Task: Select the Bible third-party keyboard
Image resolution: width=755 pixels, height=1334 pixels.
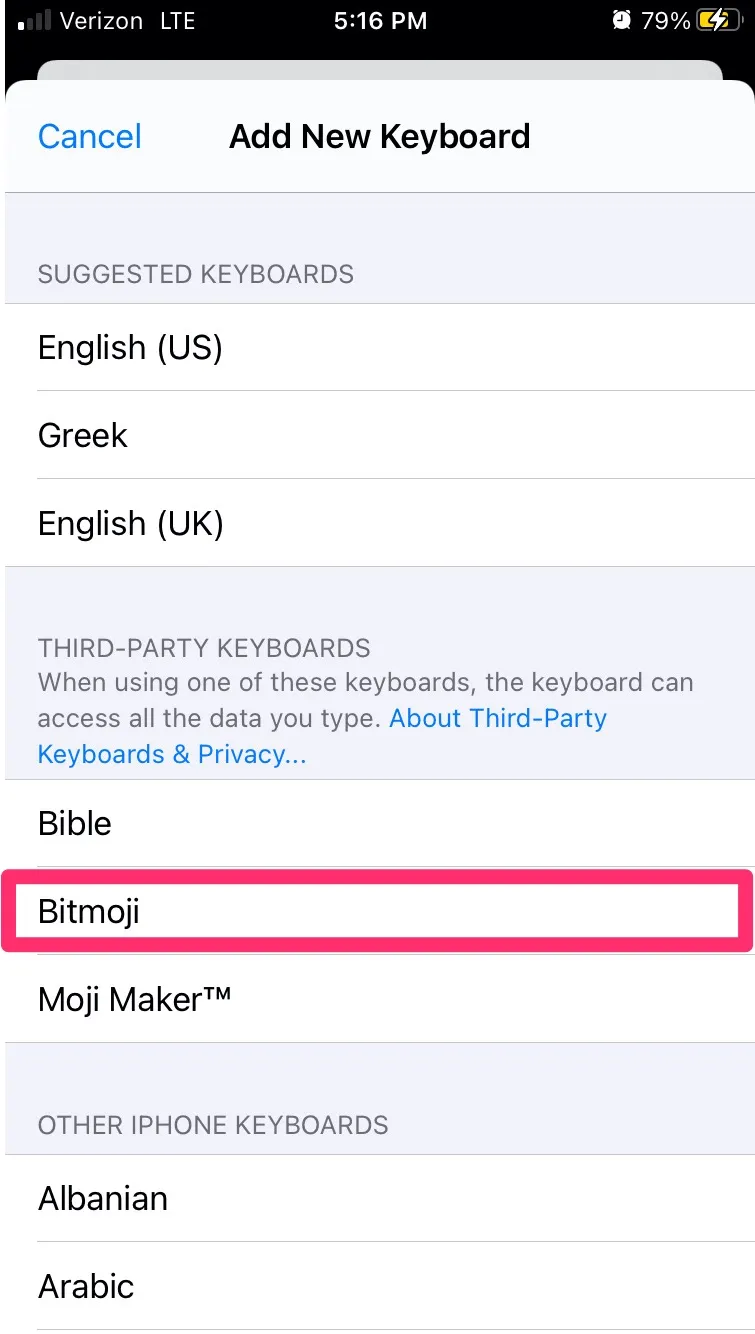Action: click(x=75, y=824)
